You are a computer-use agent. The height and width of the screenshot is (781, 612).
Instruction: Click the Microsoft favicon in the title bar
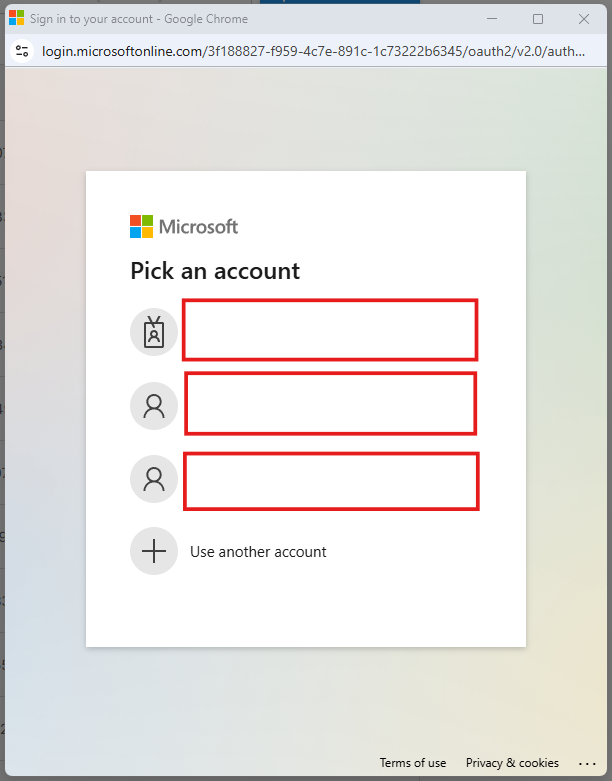pos(16,18)
